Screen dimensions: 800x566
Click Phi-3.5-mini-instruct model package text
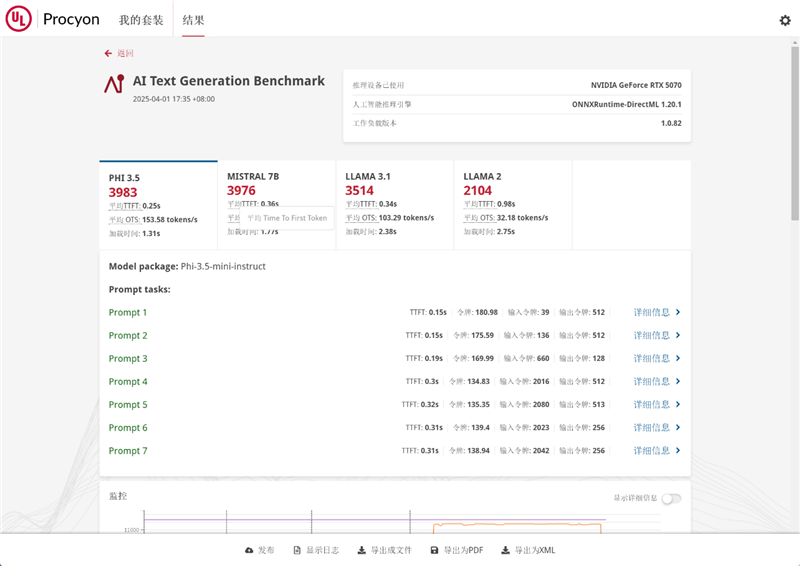point(223,266)
